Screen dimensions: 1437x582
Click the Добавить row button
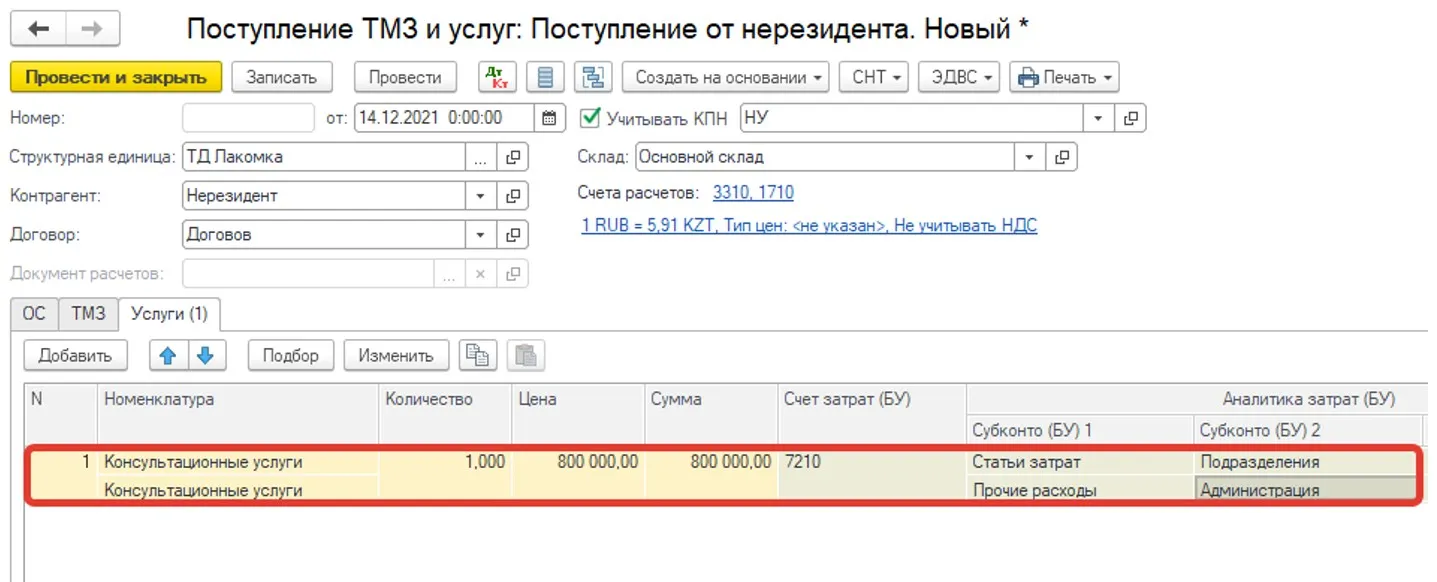(x=76, y=355)
